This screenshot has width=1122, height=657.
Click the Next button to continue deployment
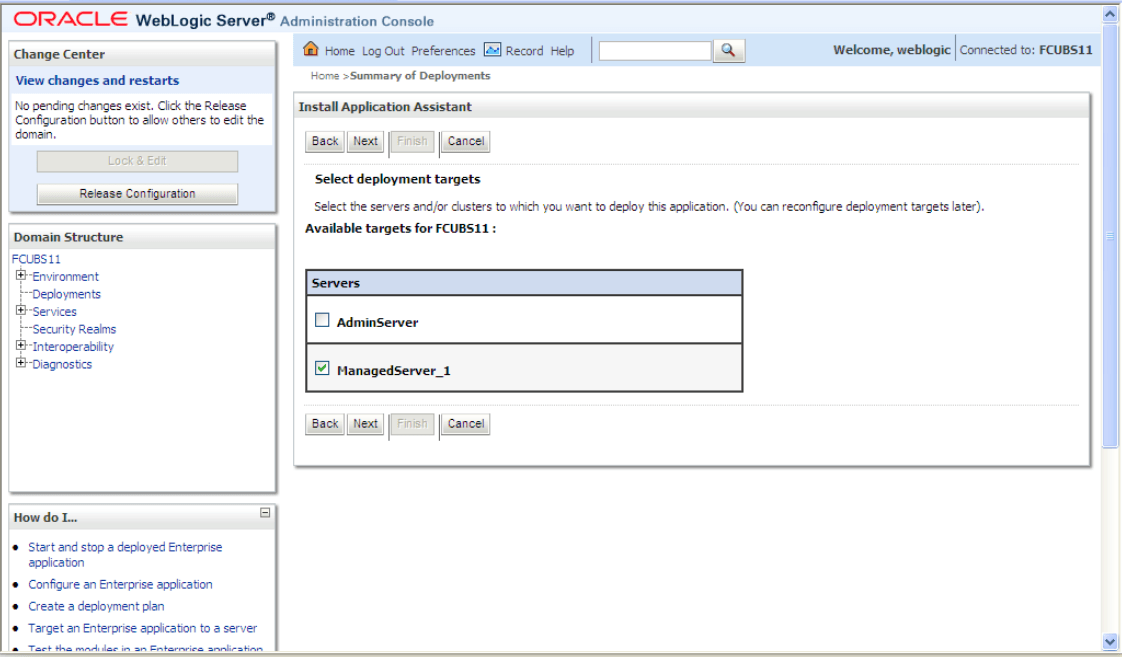(364, 141)
